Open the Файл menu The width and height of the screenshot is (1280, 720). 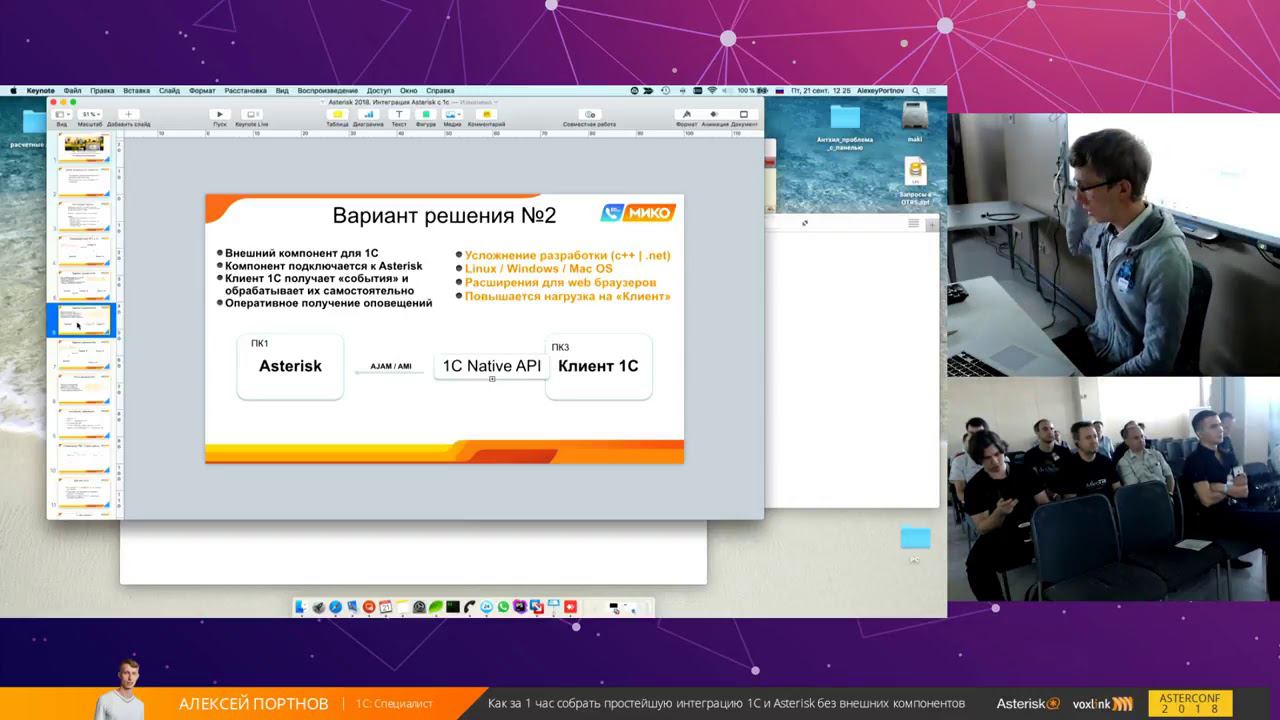(72, 90)
